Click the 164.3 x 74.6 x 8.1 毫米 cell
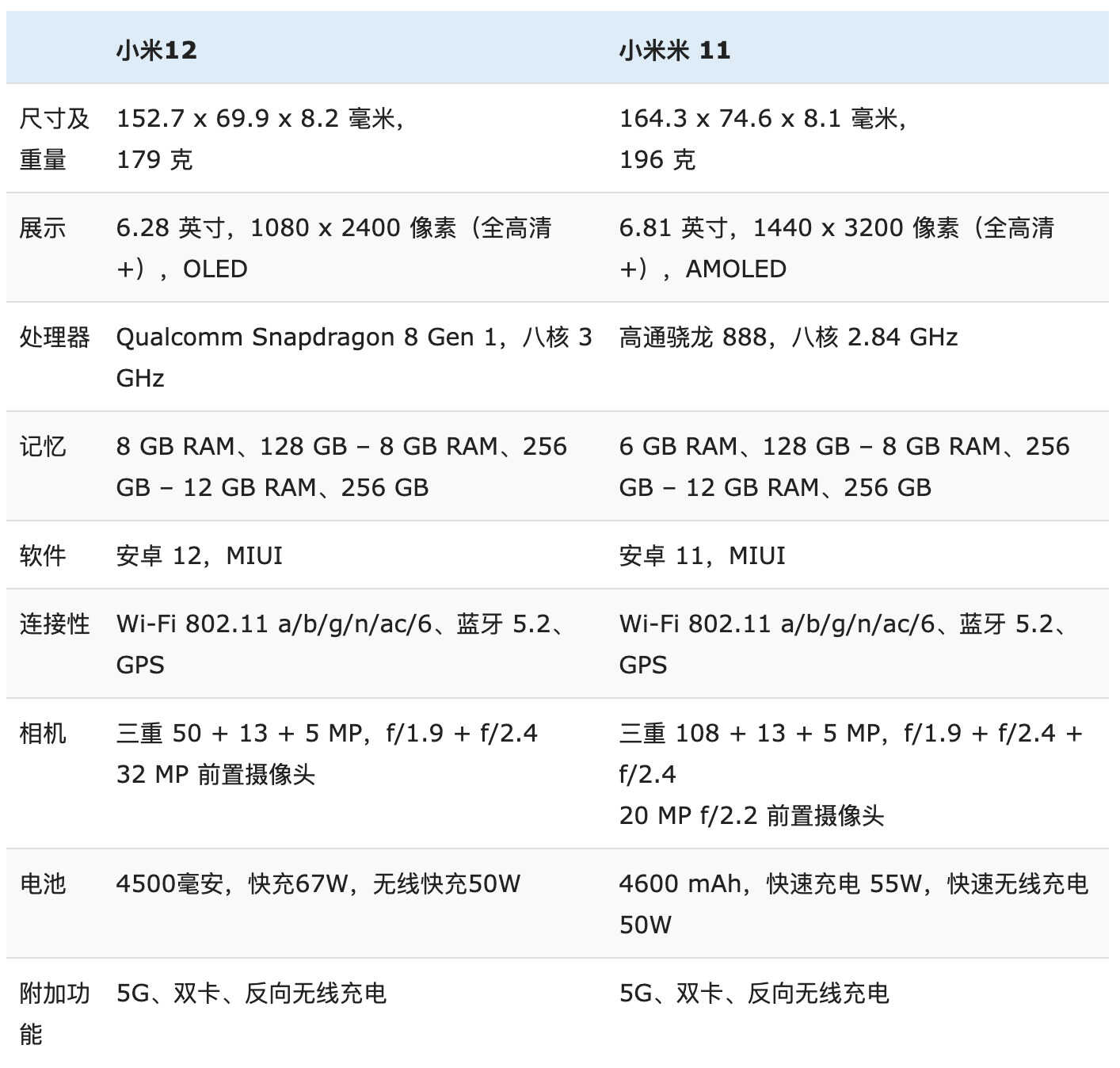The height and width of the screenshot is (1068, 1120). point(763,139)
